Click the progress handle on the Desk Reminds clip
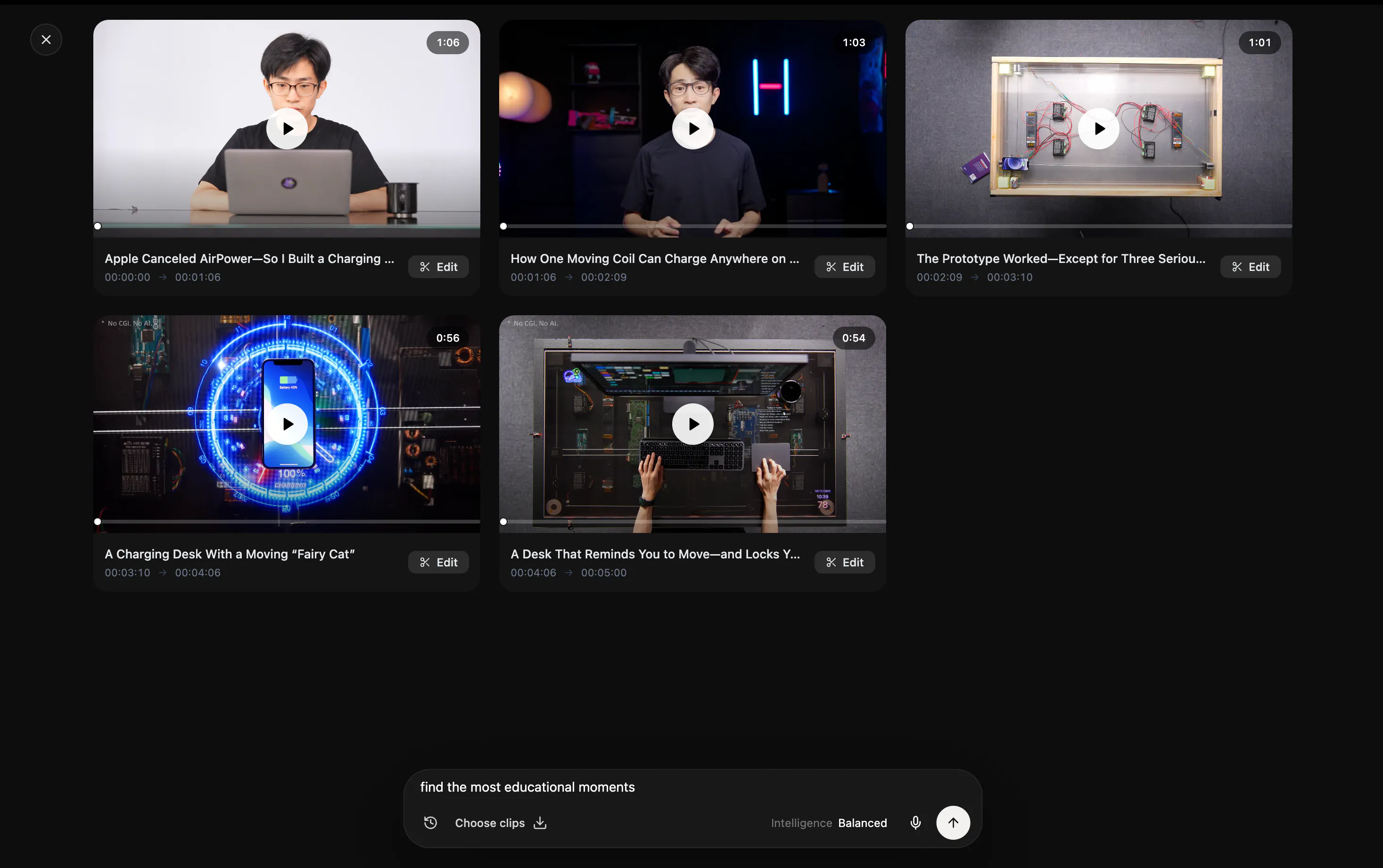This screenshot has height=868, width=1383. (x=503, y=522)
